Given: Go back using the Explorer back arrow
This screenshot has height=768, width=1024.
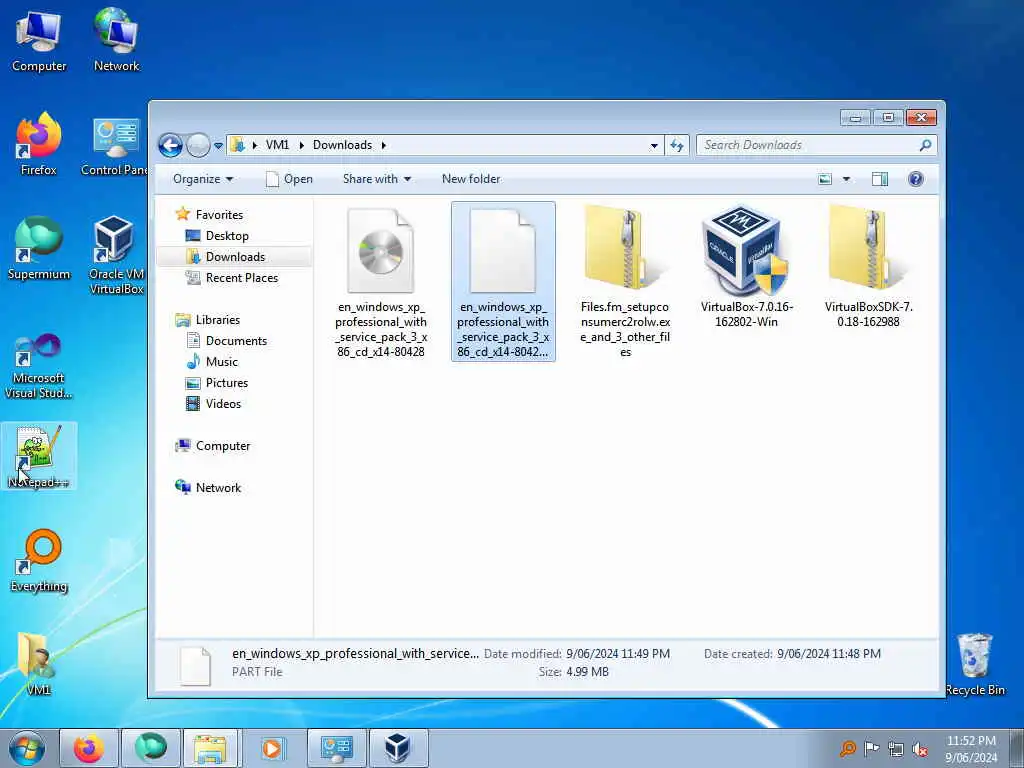Looking at the screenshot, I should click(170, 145).
